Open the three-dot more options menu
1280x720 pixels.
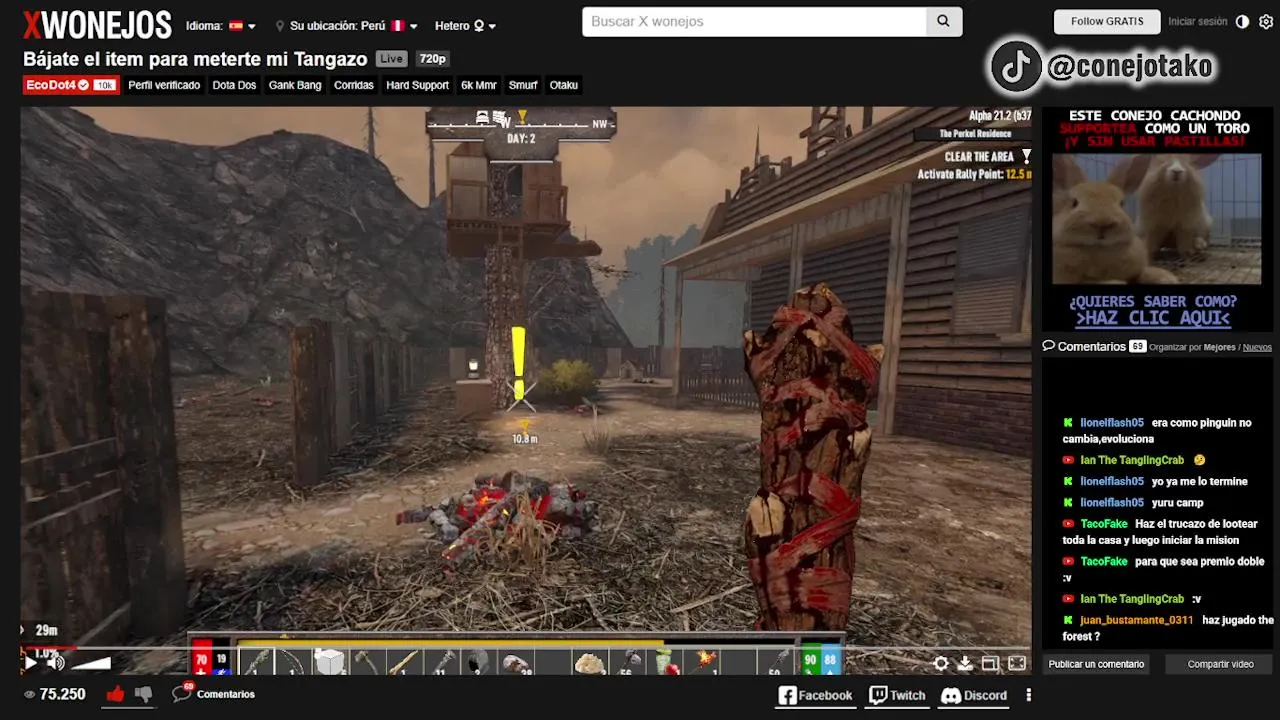[1028, 695]
